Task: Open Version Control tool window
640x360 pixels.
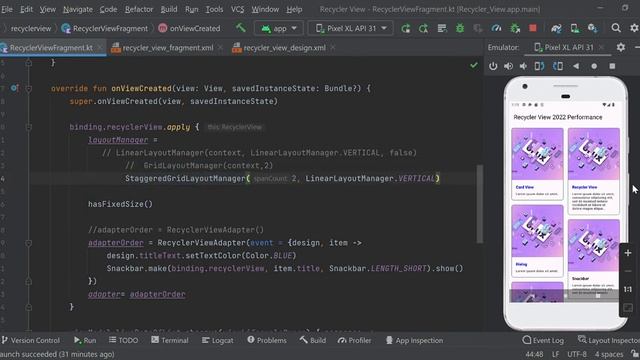Action: (x=31, y=340)
